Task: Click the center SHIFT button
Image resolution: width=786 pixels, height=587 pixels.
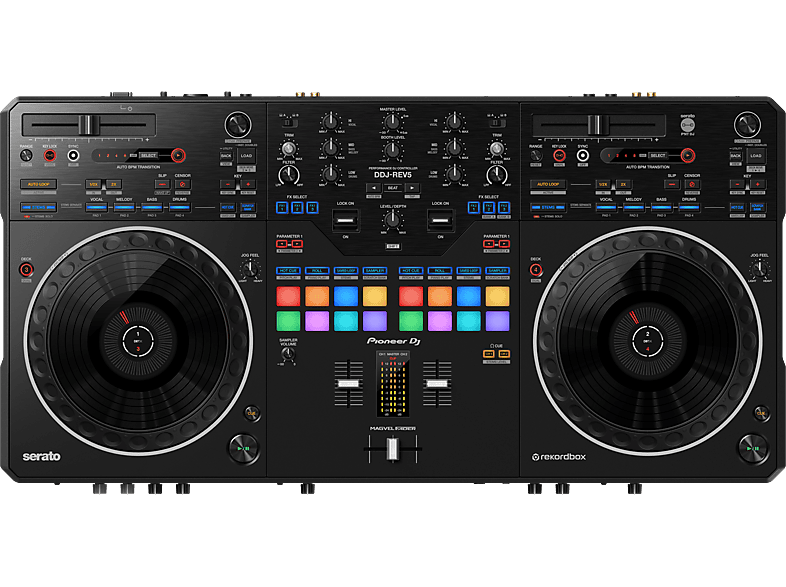Action: 393,246
